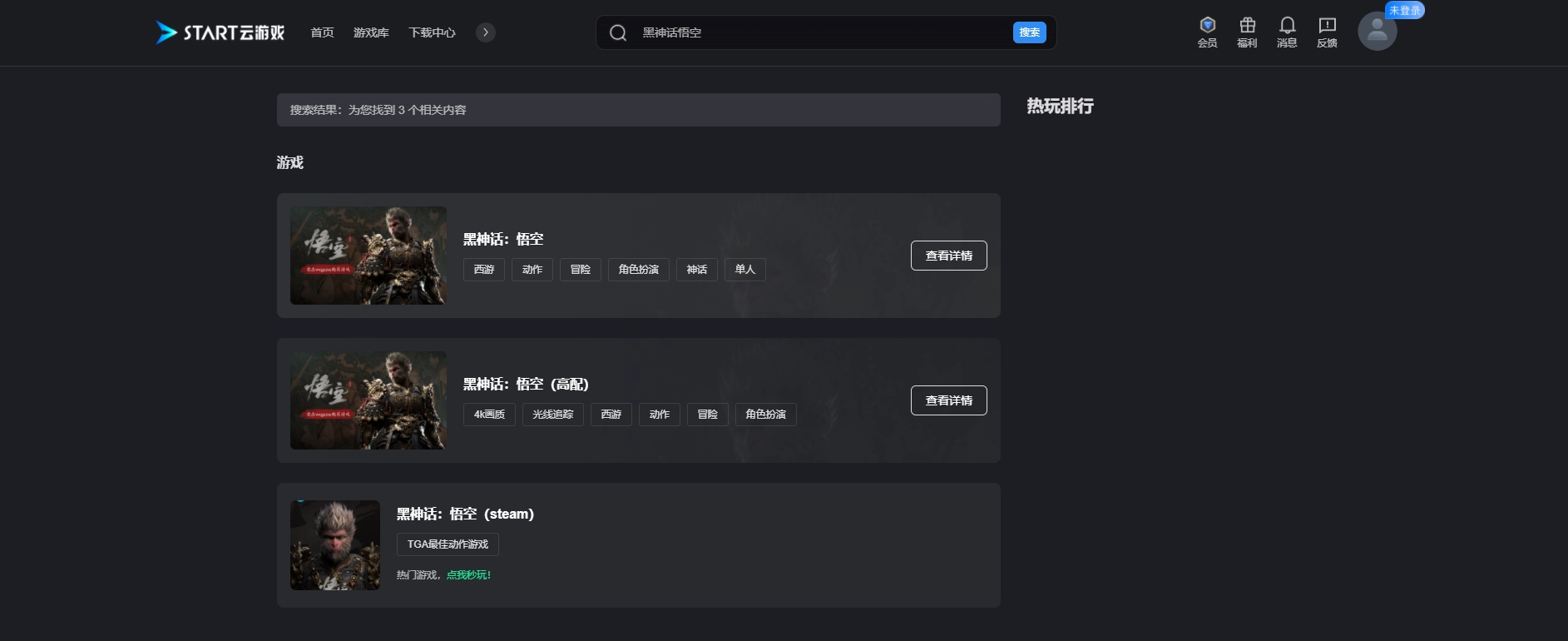Screen dimensions: 1568x641
Task: Open the 消息 notification bell
Action: tap(1287, 32)
